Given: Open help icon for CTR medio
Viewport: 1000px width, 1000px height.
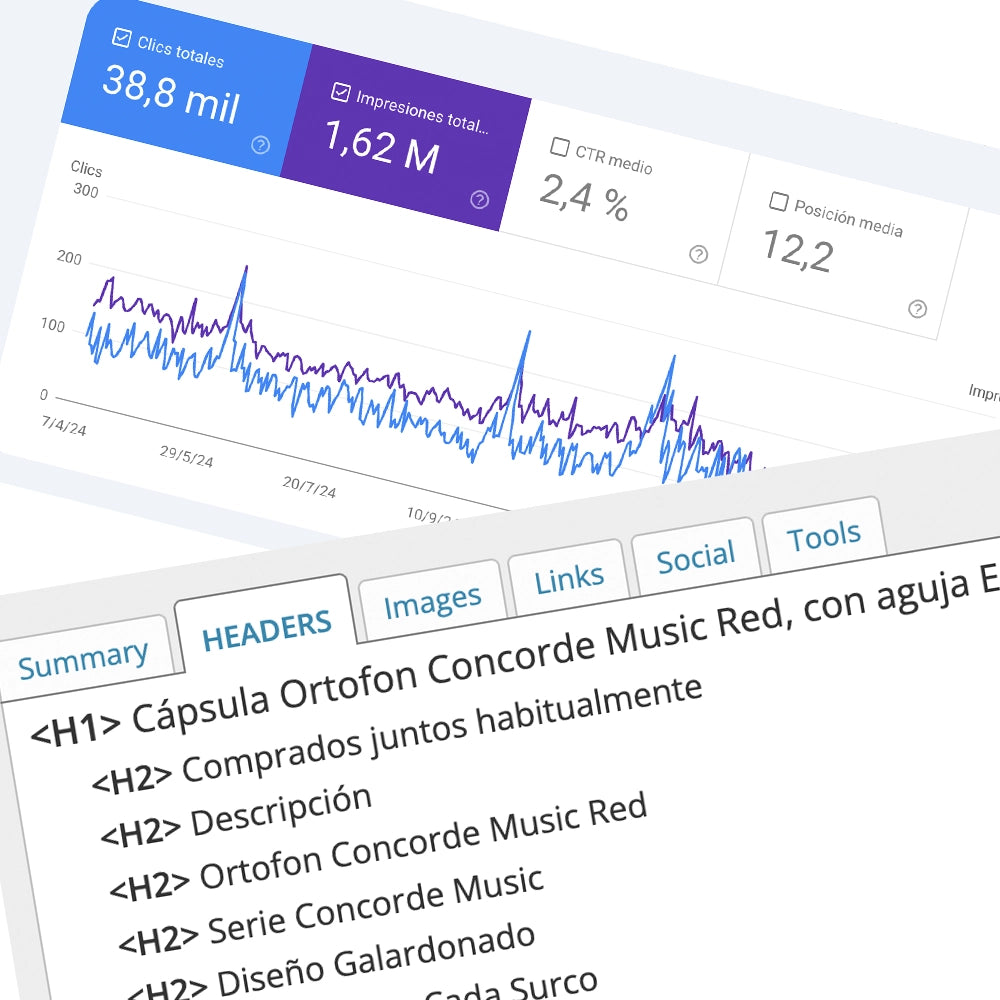Looking at the screenshot, I should pyautogui.click(x=698, y=254).
